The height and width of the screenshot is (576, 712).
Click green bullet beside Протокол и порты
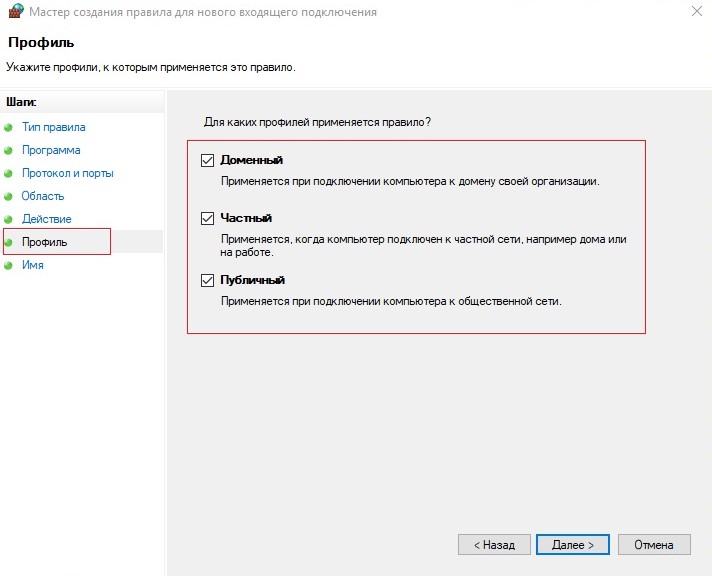8,174
